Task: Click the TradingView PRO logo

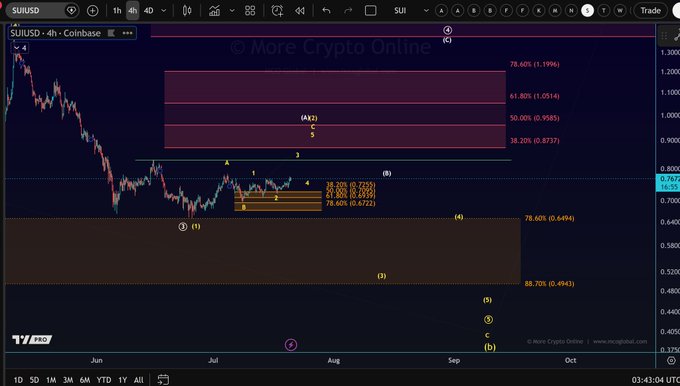Action: click(x=32, y=340)
